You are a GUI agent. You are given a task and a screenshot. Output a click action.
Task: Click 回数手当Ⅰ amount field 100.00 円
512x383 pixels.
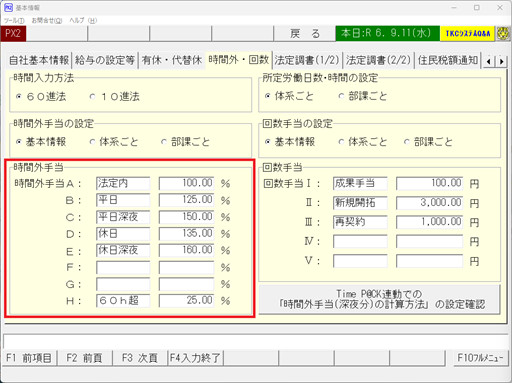click(430, 183)
